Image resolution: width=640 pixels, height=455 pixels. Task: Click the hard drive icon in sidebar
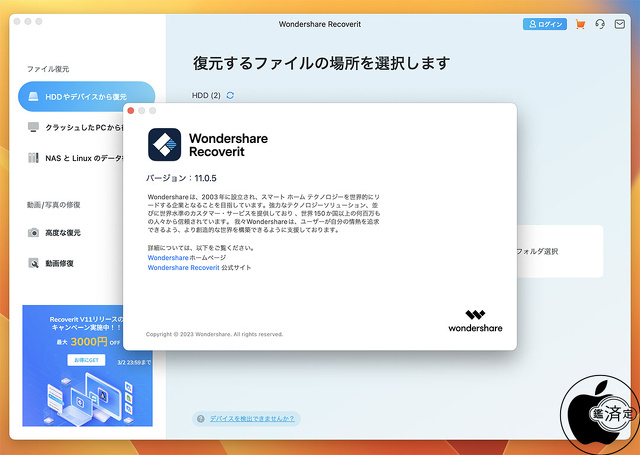pos(33,97)
